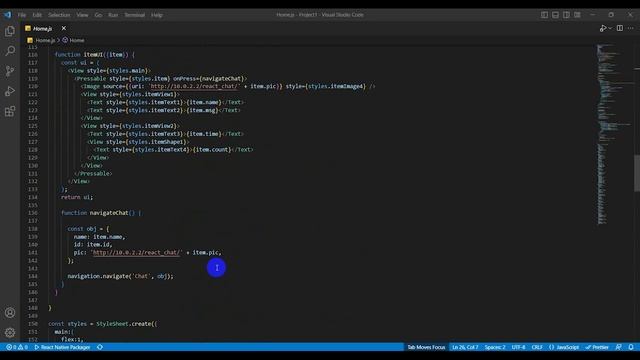Open the Run menu
Image resolution: width=640 pixels, height=360 pixels.
113,15
